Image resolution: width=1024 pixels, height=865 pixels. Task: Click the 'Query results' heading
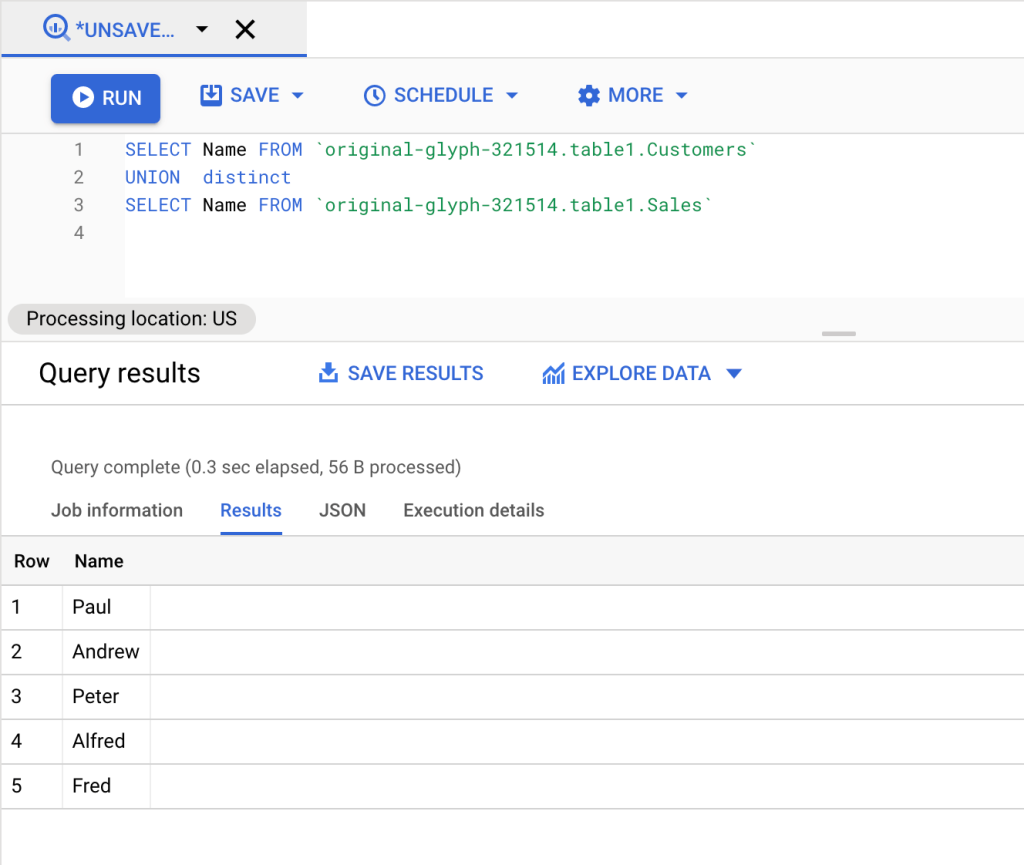click(120, 373)
